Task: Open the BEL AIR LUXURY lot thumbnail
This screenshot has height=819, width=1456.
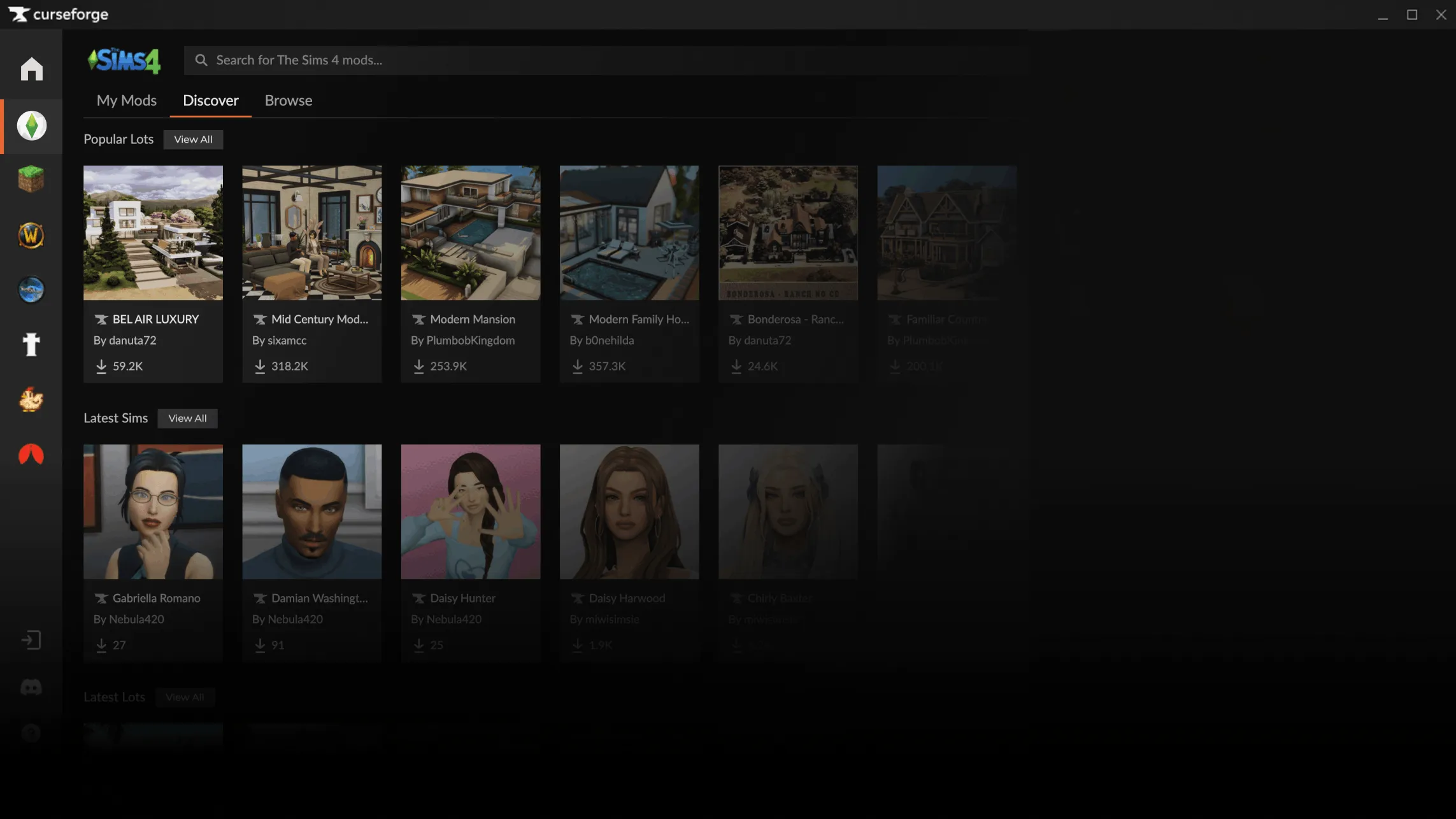Action: click(153, 233)
